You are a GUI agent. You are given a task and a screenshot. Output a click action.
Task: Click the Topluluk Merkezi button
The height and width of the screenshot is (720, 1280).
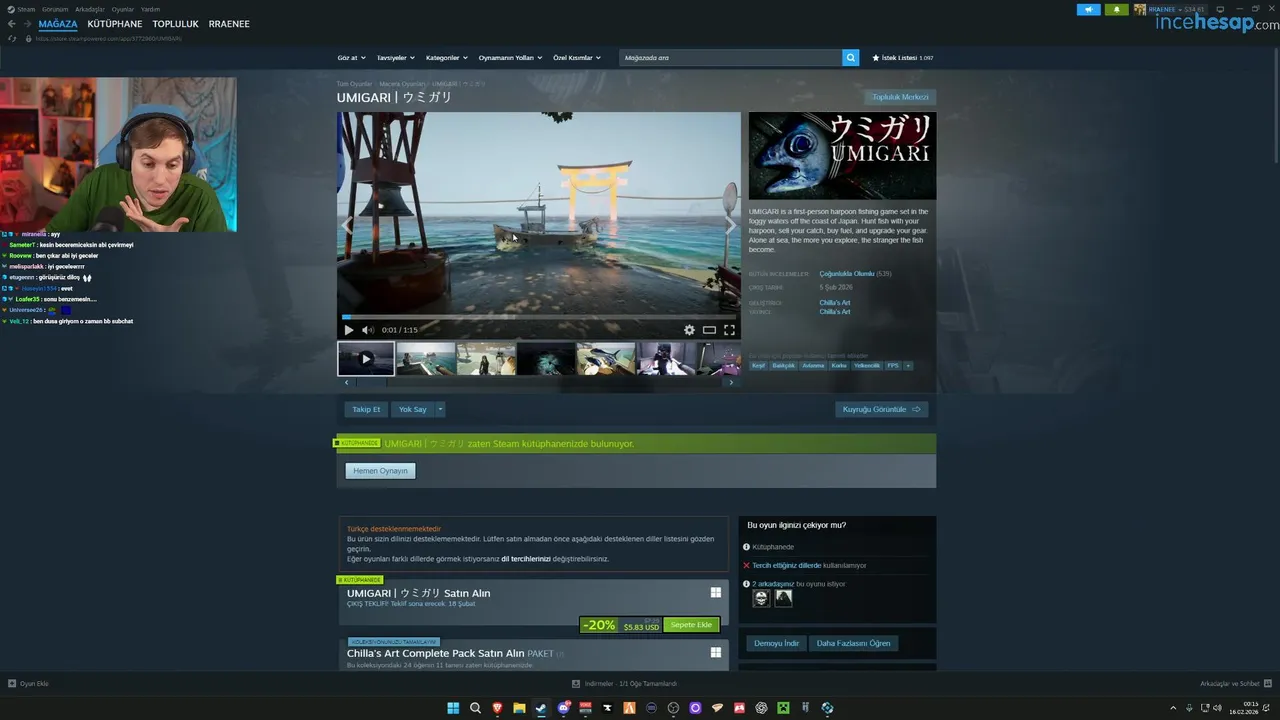pyautogui.click(x=900, y=97)
